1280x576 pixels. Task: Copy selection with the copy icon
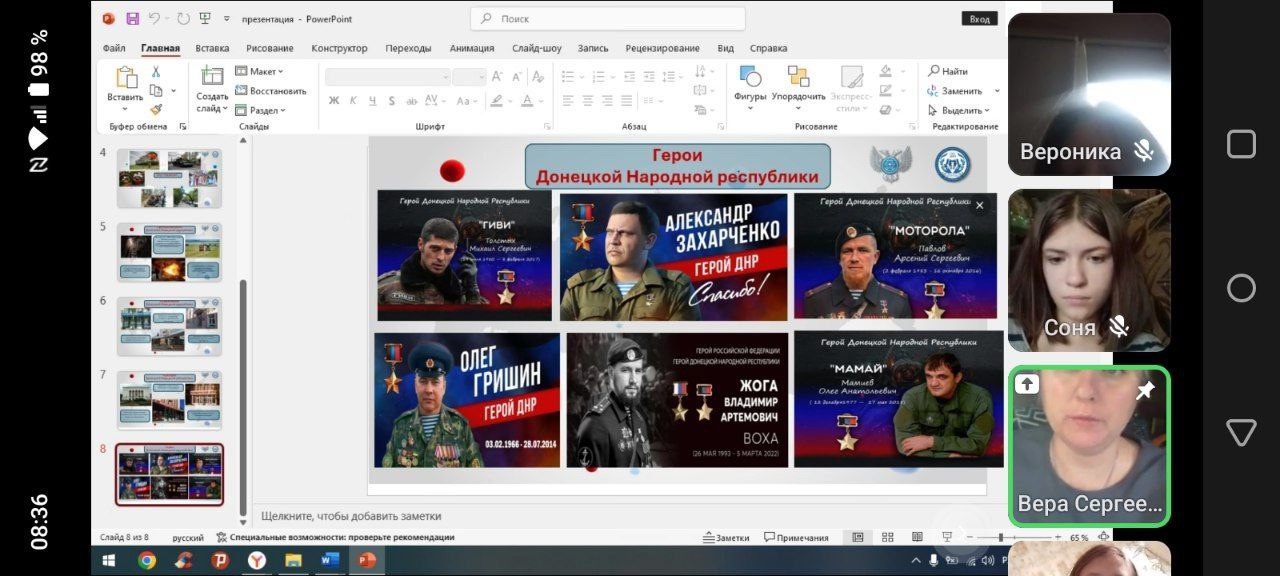(x=156, y=91)
